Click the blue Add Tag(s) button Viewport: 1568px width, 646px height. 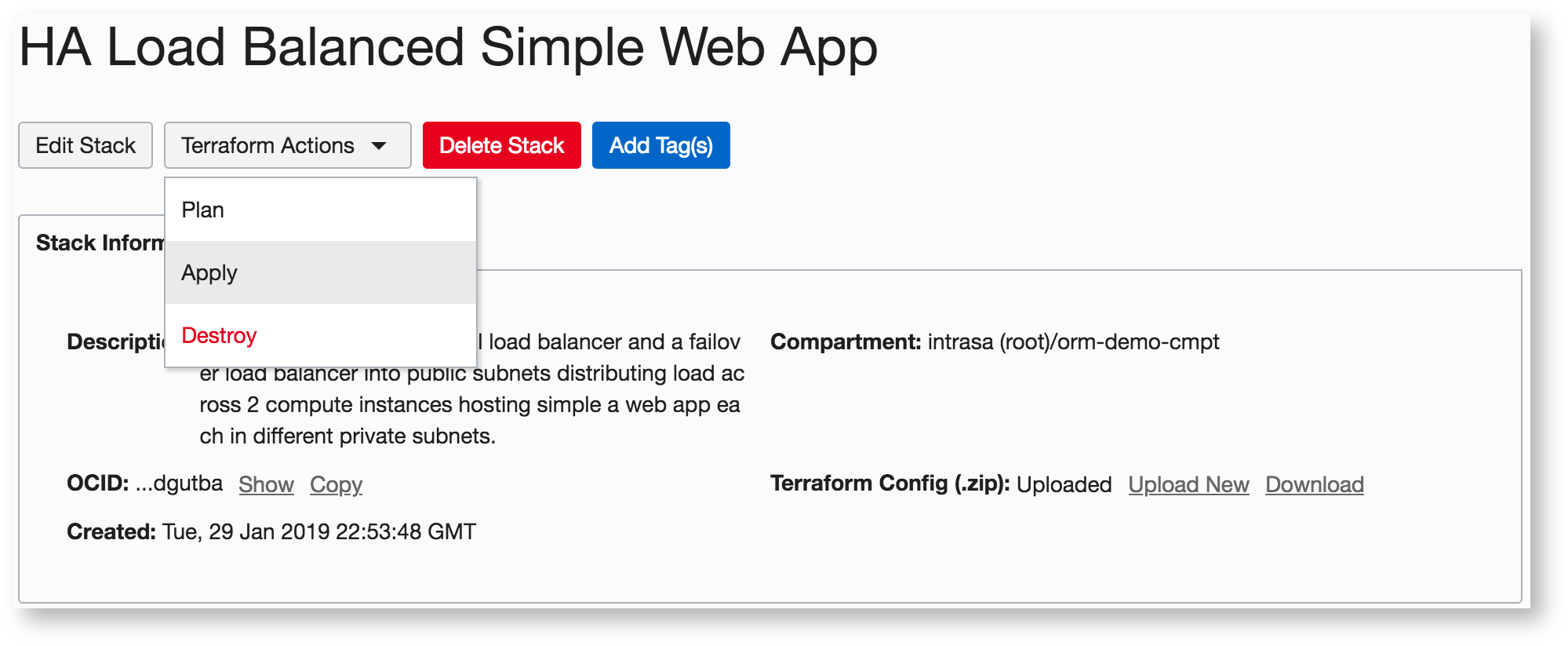point(660,145)
